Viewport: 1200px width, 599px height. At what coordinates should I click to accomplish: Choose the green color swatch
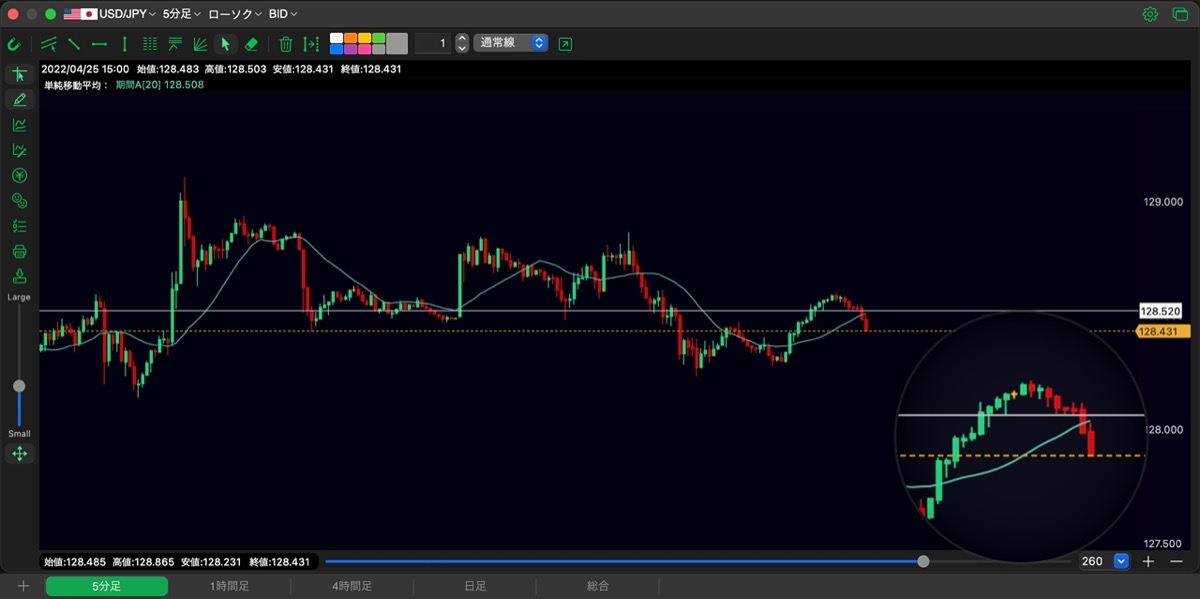click(378, 38)
